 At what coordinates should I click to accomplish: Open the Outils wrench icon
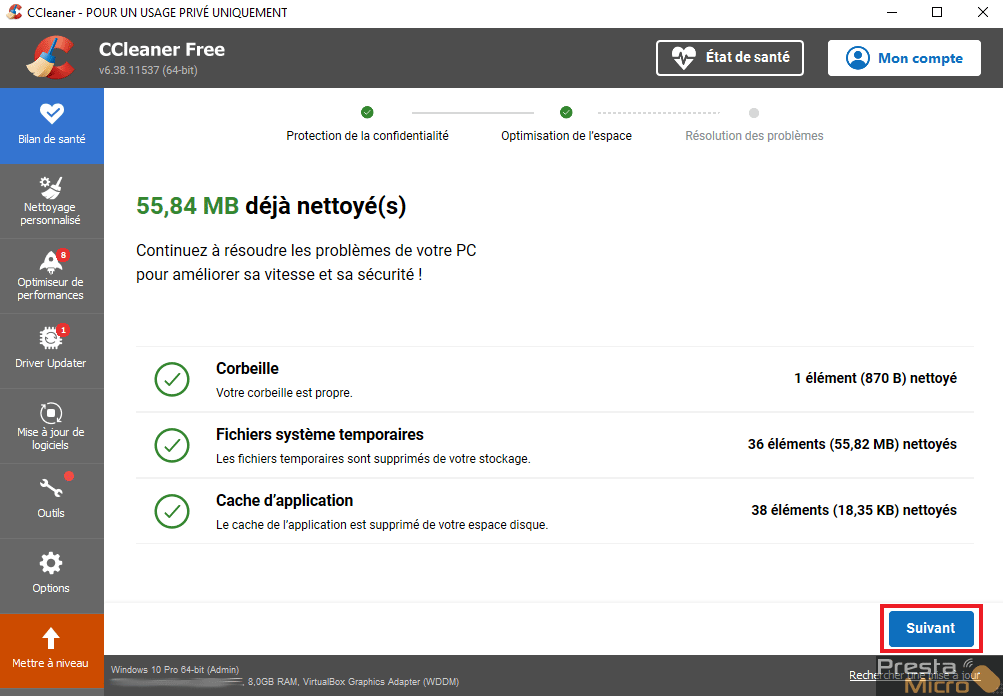51,489
